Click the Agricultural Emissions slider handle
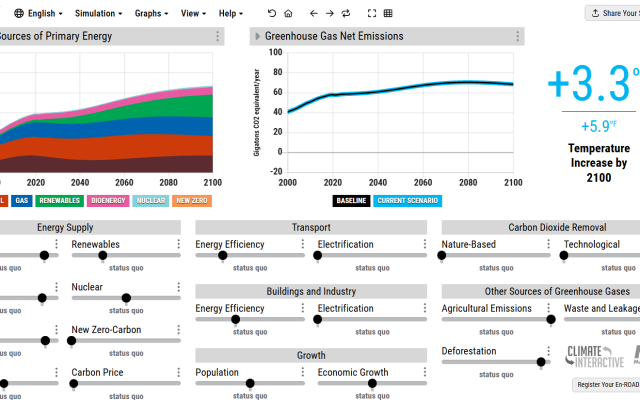Viewport: 640px width, 400px height. point(551,319)
